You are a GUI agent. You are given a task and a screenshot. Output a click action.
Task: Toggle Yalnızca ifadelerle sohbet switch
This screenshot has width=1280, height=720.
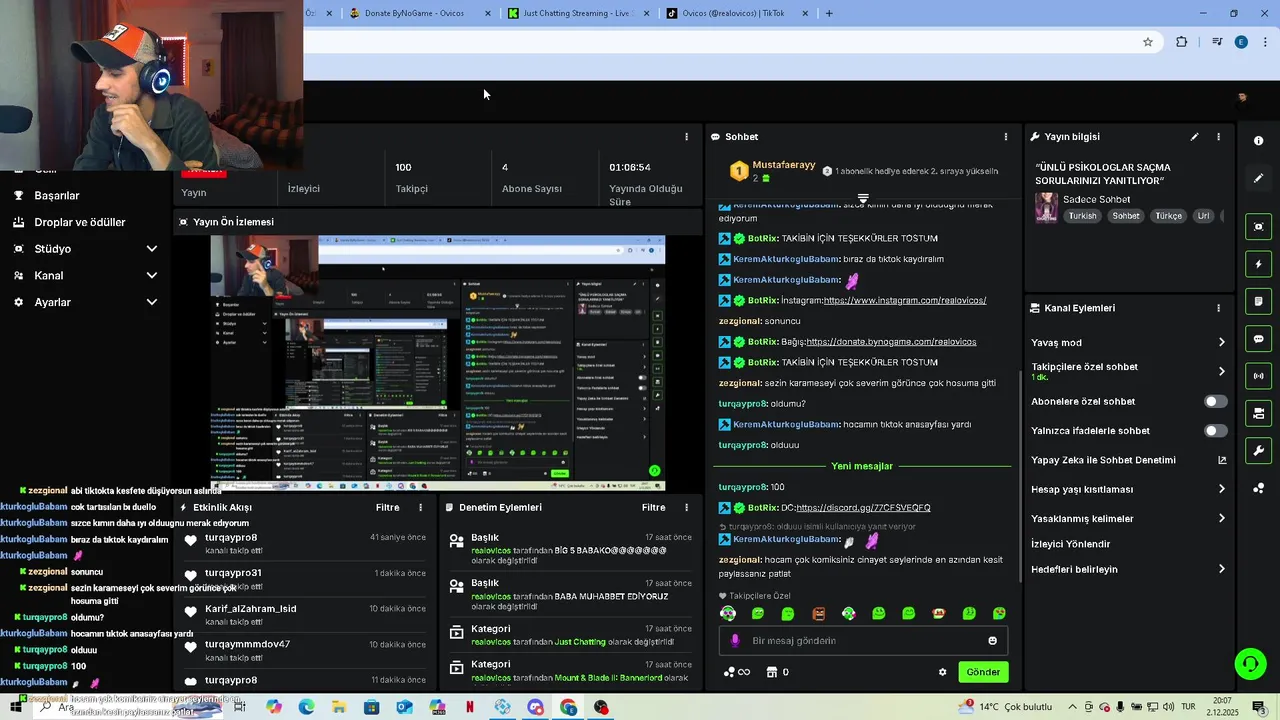tap(1215, 431)
